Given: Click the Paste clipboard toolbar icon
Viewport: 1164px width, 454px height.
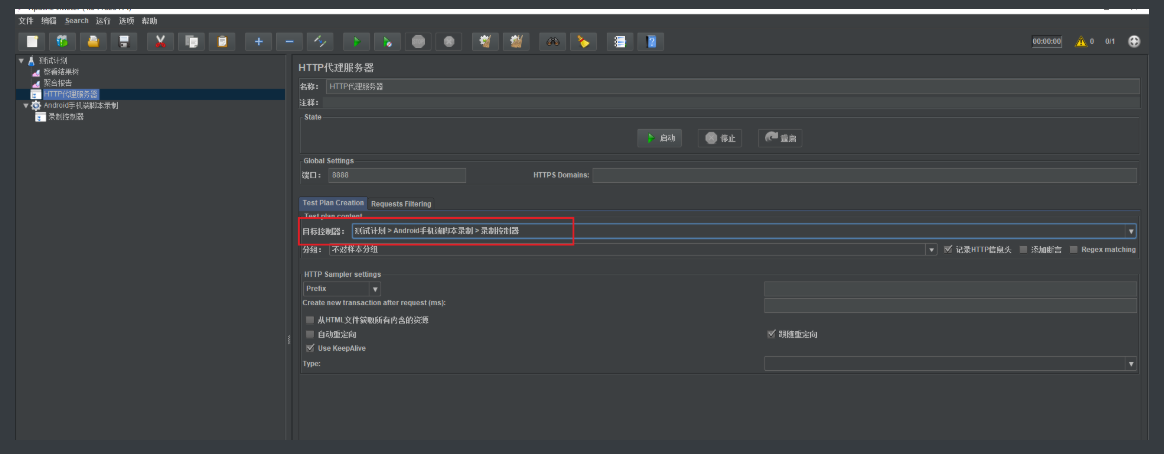Looking at the screenshot, I should 222,41.
